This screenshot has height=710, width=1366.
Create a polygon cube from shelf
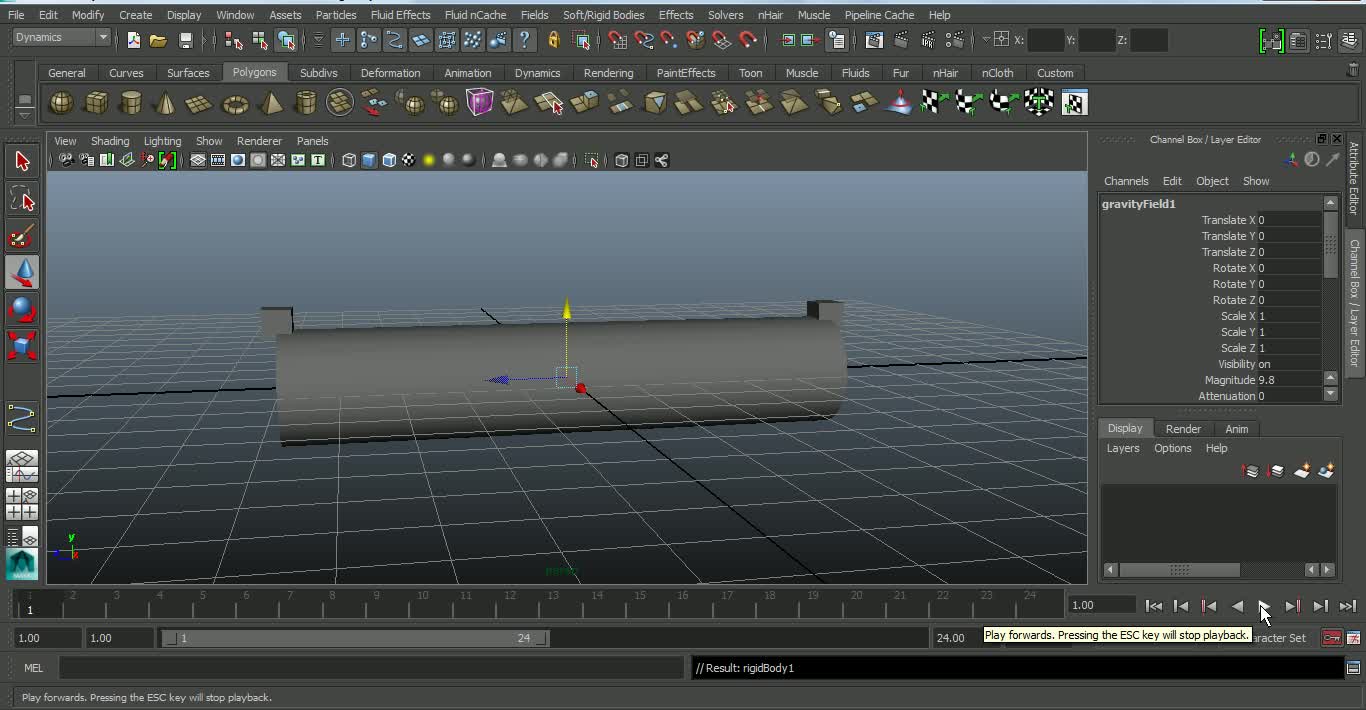pyautogui.click(x=96, y=102)
